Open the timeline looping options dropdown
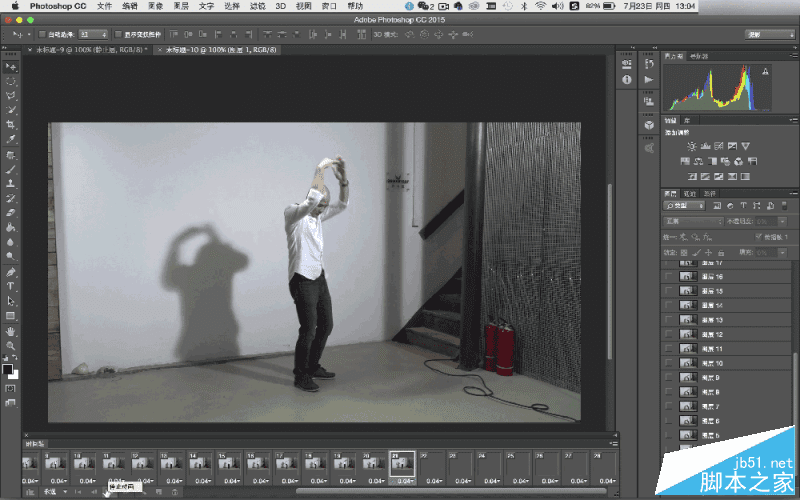 click(55, 492)
